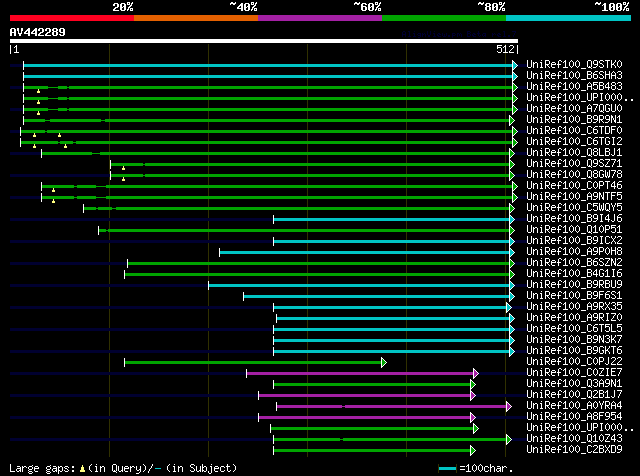Viewport: 640px width, 476px height.
Task: Click the yellow query-gap symbol in the Large gaps legend
Action: pyautogui.click(x=82, y=469)
